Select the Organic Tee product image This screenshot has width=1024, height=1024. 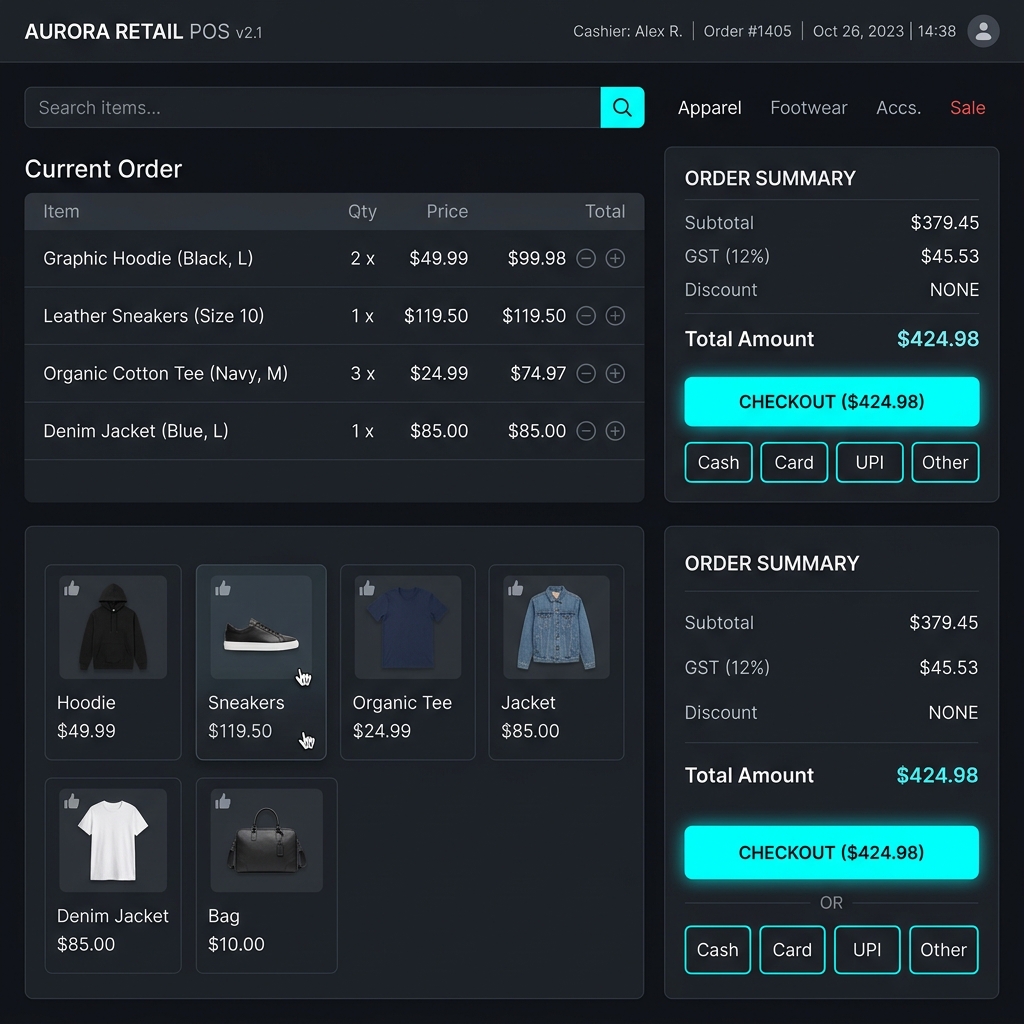click(x=408, y=627)
